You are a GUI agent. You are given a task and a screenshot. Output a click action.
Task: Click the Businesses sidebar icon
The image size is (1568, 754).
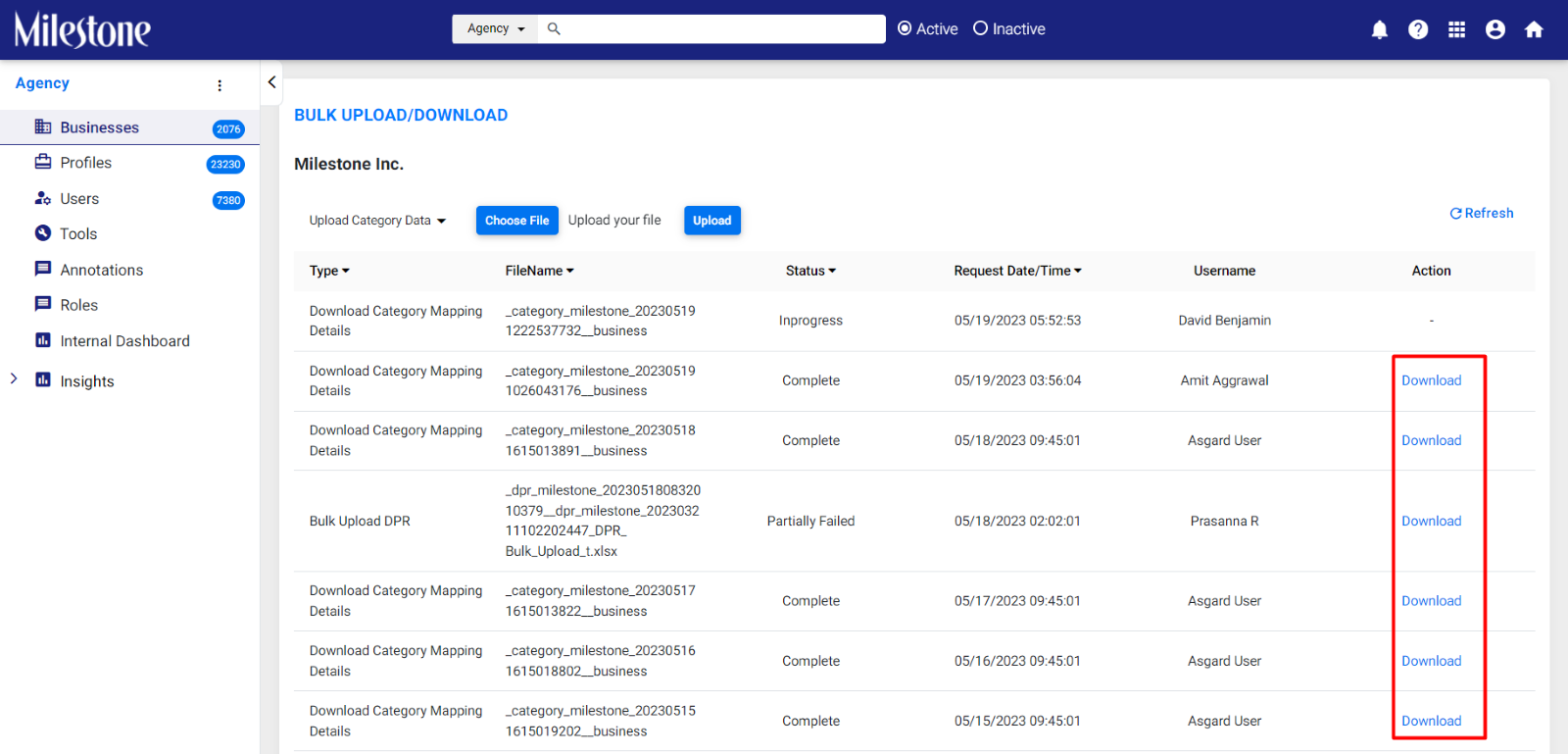[43, 126]
